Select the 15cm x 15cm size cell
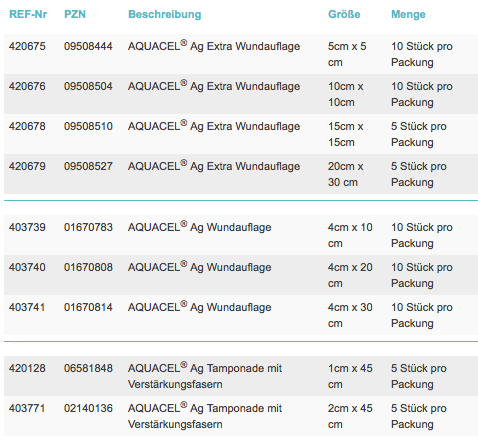This screenshot has width=478, height=448. point(345,134)
